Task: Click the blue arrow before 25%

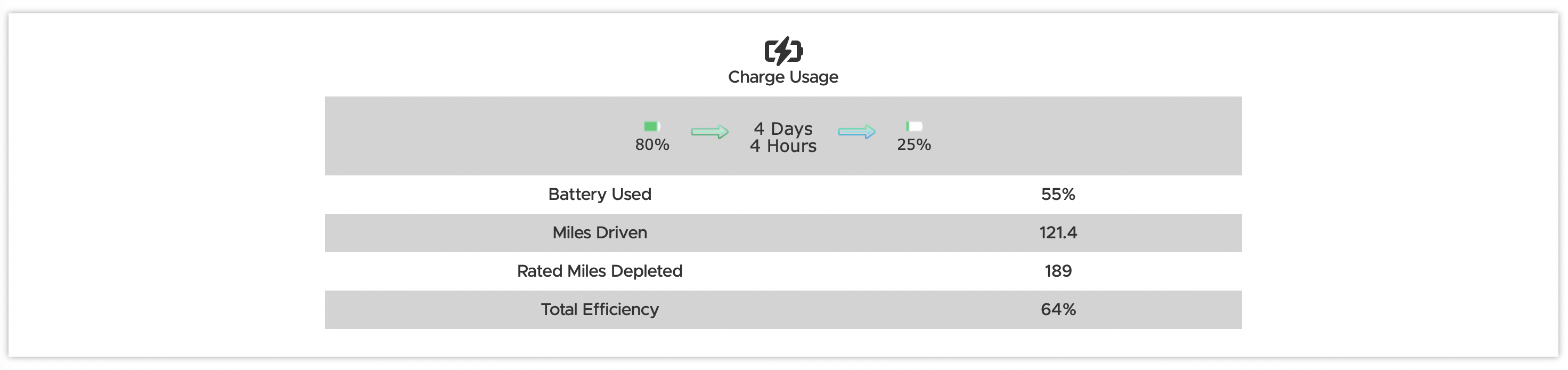Action: tap(856, 132)
